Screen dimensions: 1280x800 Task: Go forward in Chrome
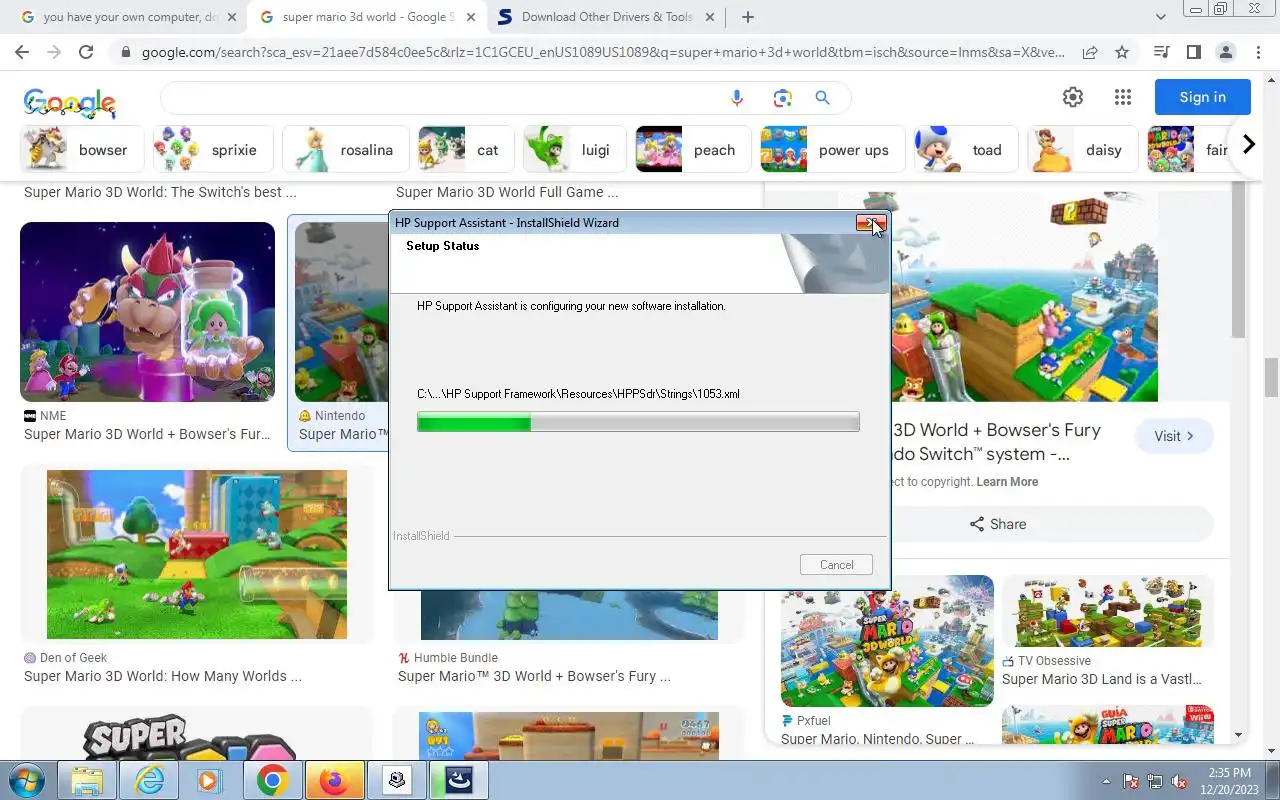tap(54, 52)
